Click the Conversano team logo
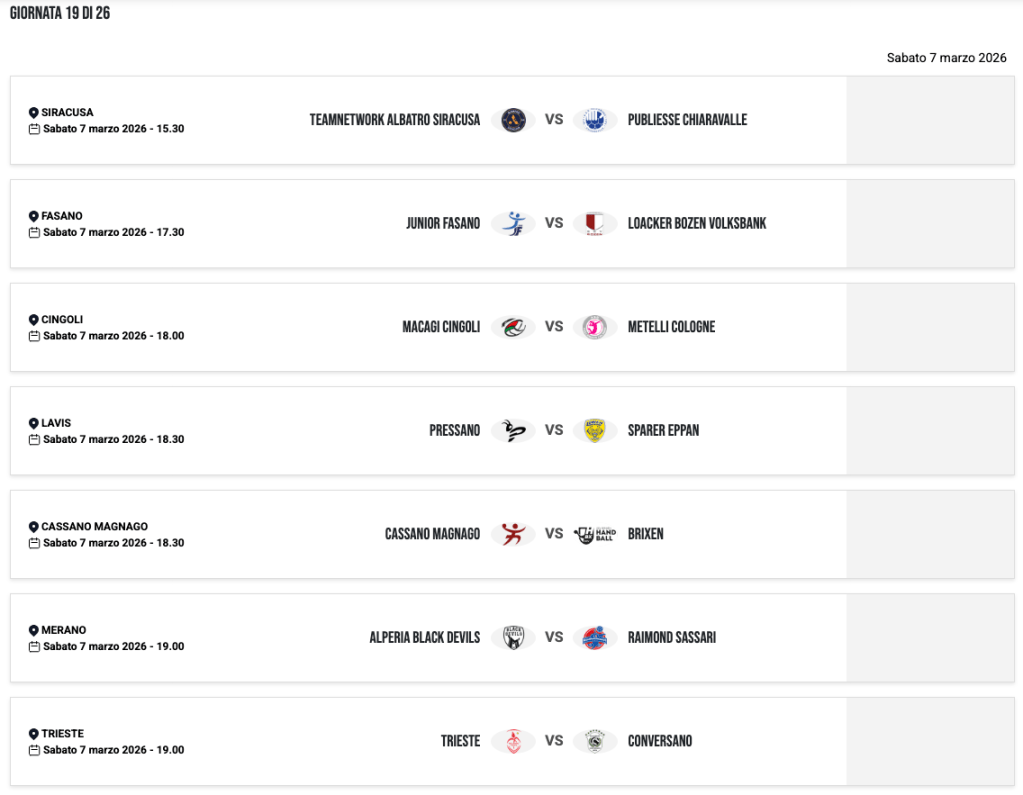The width and height of the screenshot is (1023, 795). 595,741
